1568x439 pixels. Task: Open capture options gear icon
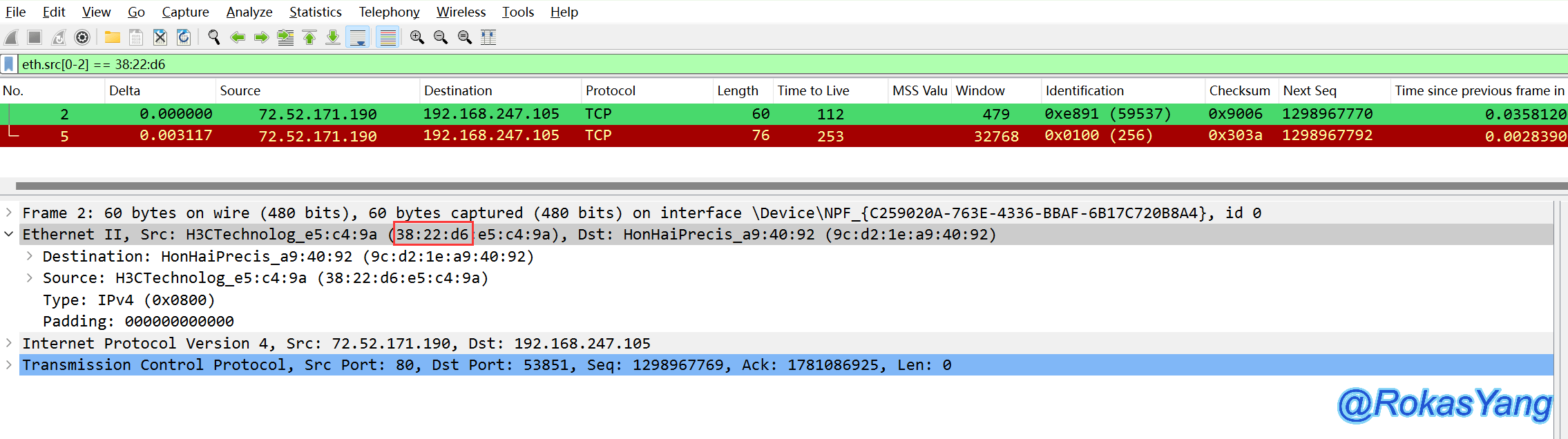tap(82, 37)
